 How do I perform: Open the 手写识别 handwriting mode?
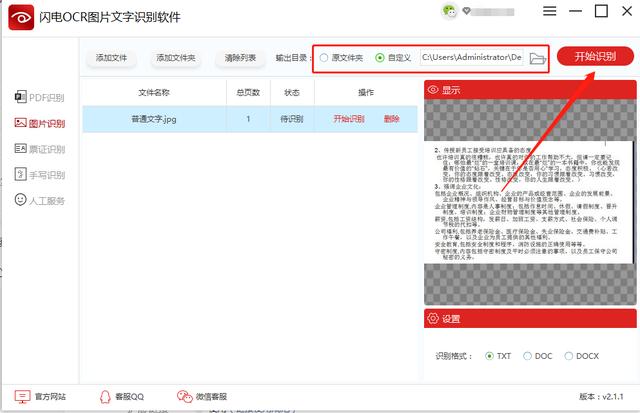(40, 175)
